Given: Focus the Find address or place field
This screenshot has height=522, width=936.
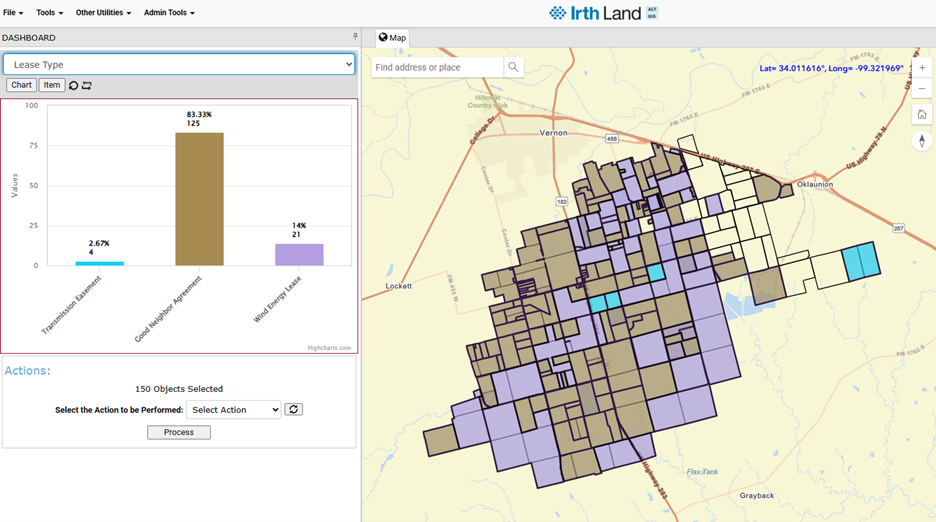Looking at the screenshot, I should click(437, 67).
